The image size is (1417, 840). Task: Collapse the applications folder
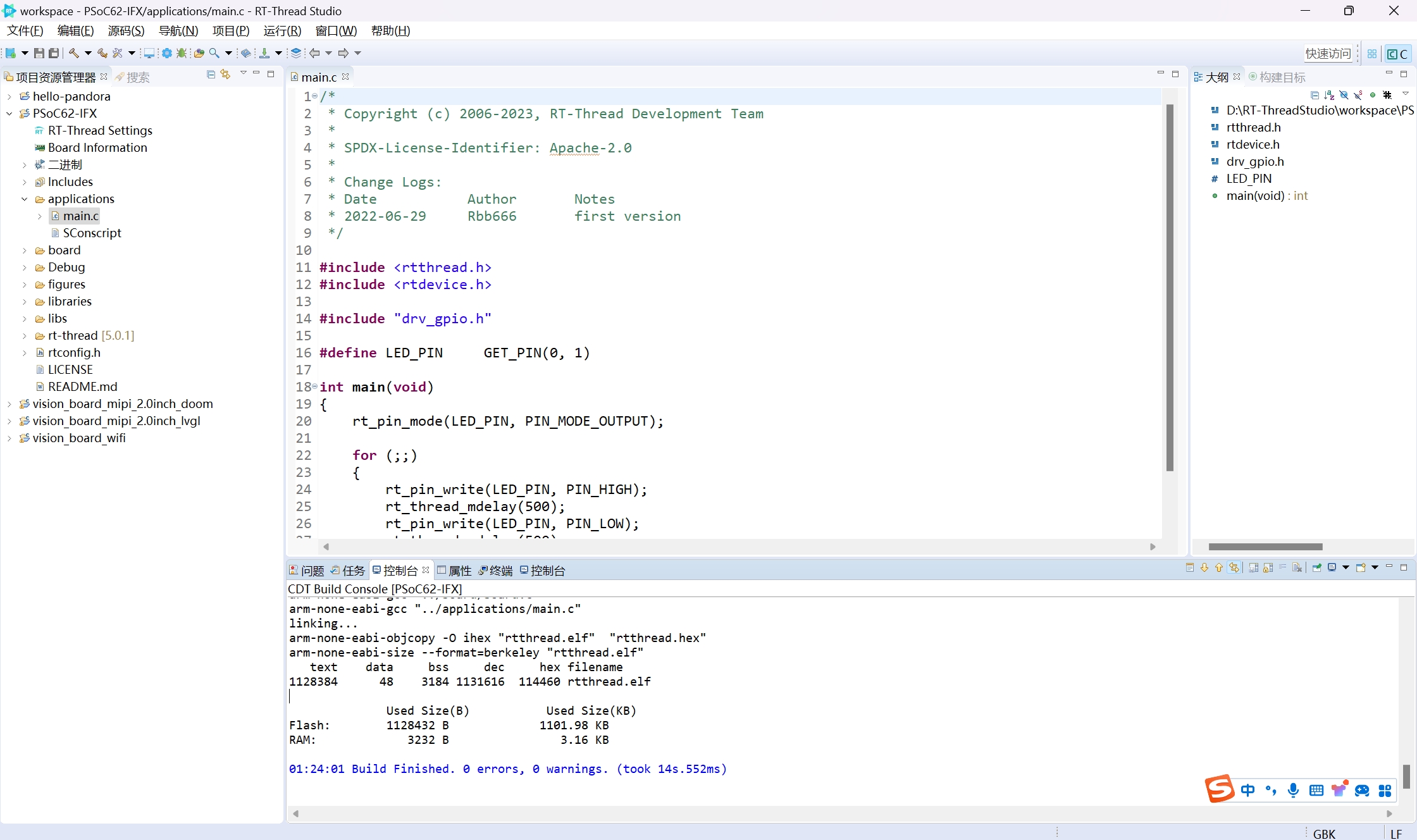click(x=24, y=199)
